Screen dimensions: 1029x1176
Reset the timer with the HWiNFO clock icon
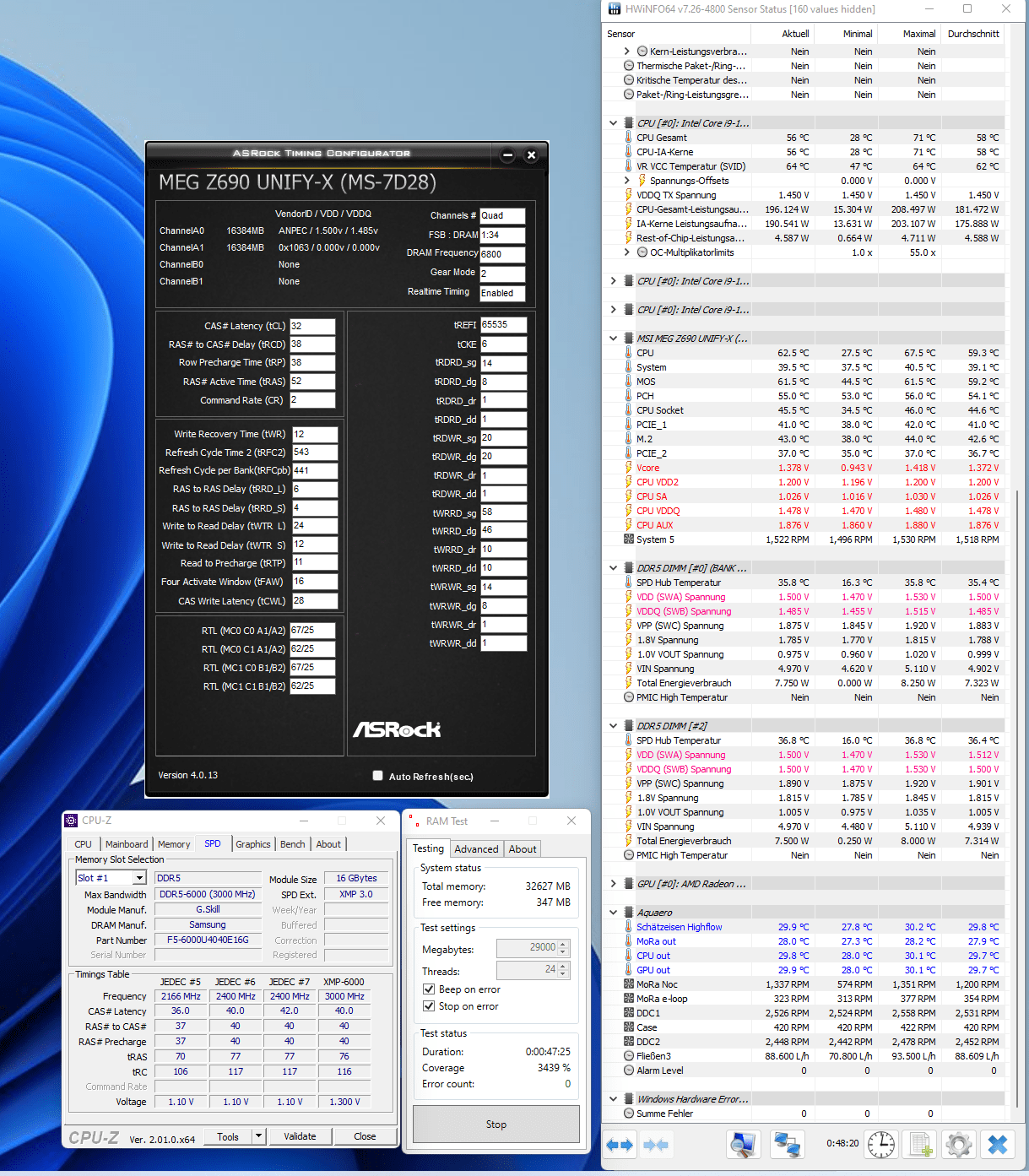click(x=881, y=1145)
